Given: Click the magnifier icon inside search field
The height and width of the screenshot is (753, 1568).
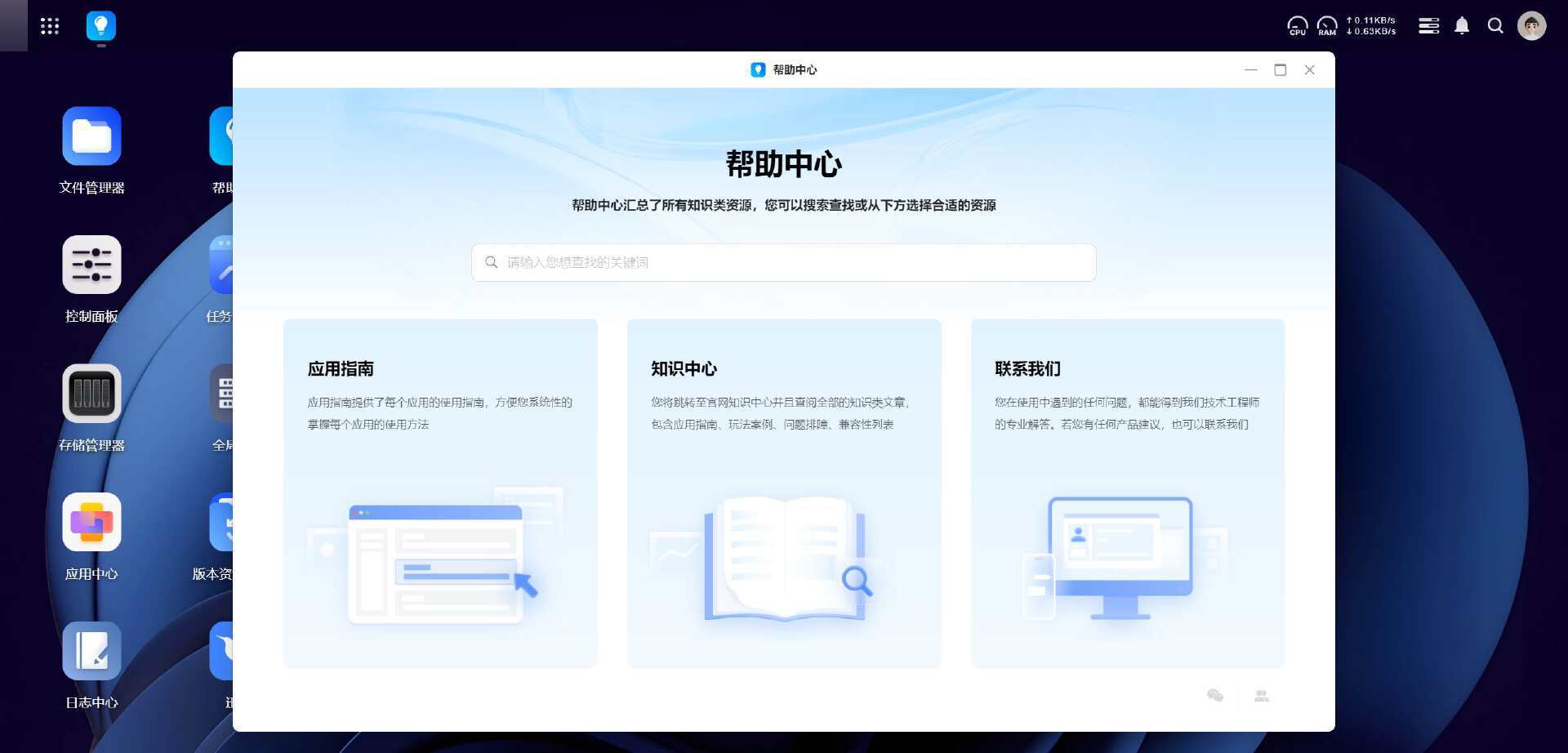Looking at the screenshot, I should tap(492, 262).
